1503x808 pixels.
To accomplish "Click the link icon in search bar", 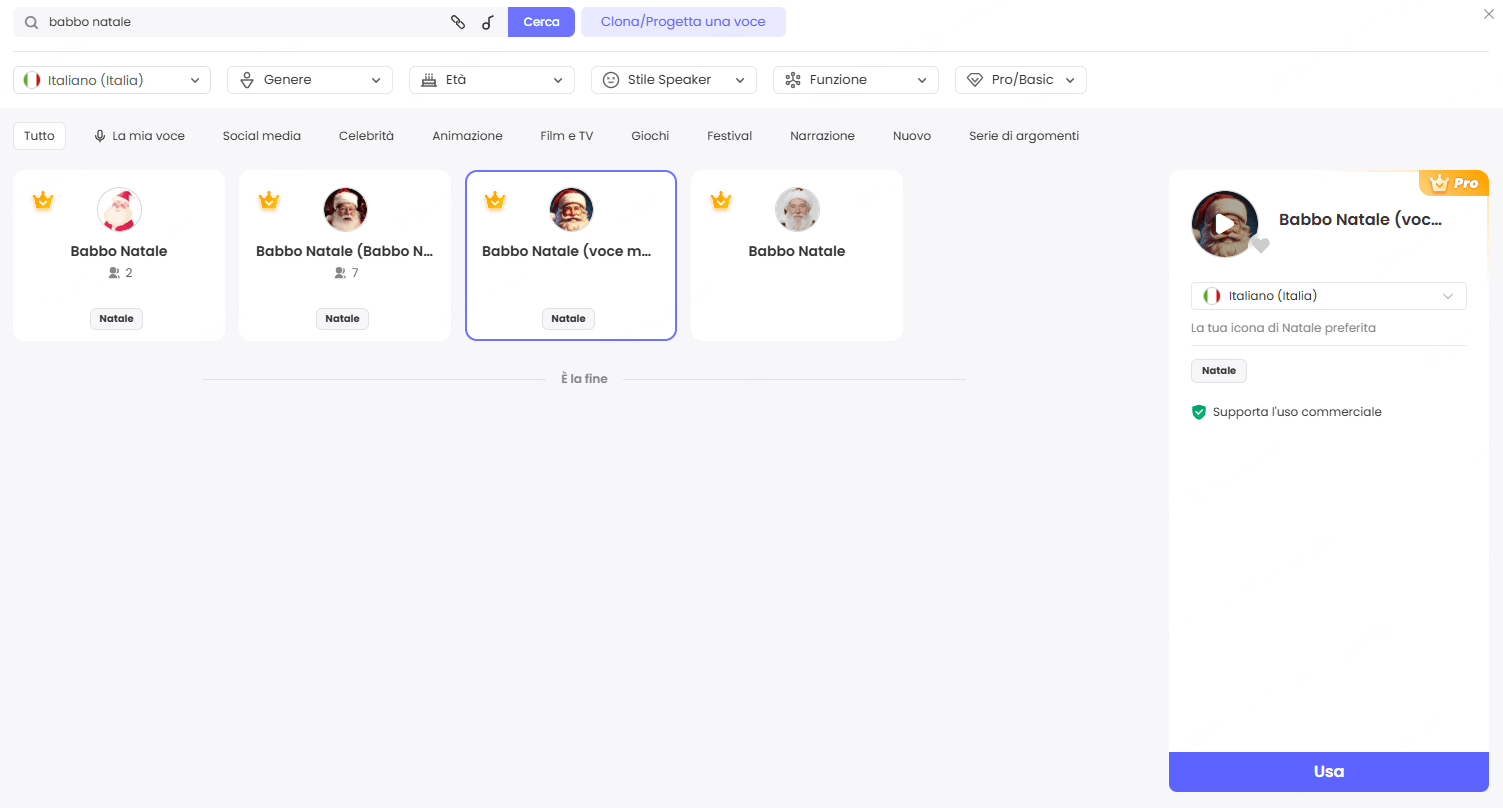I will [458, 22].
